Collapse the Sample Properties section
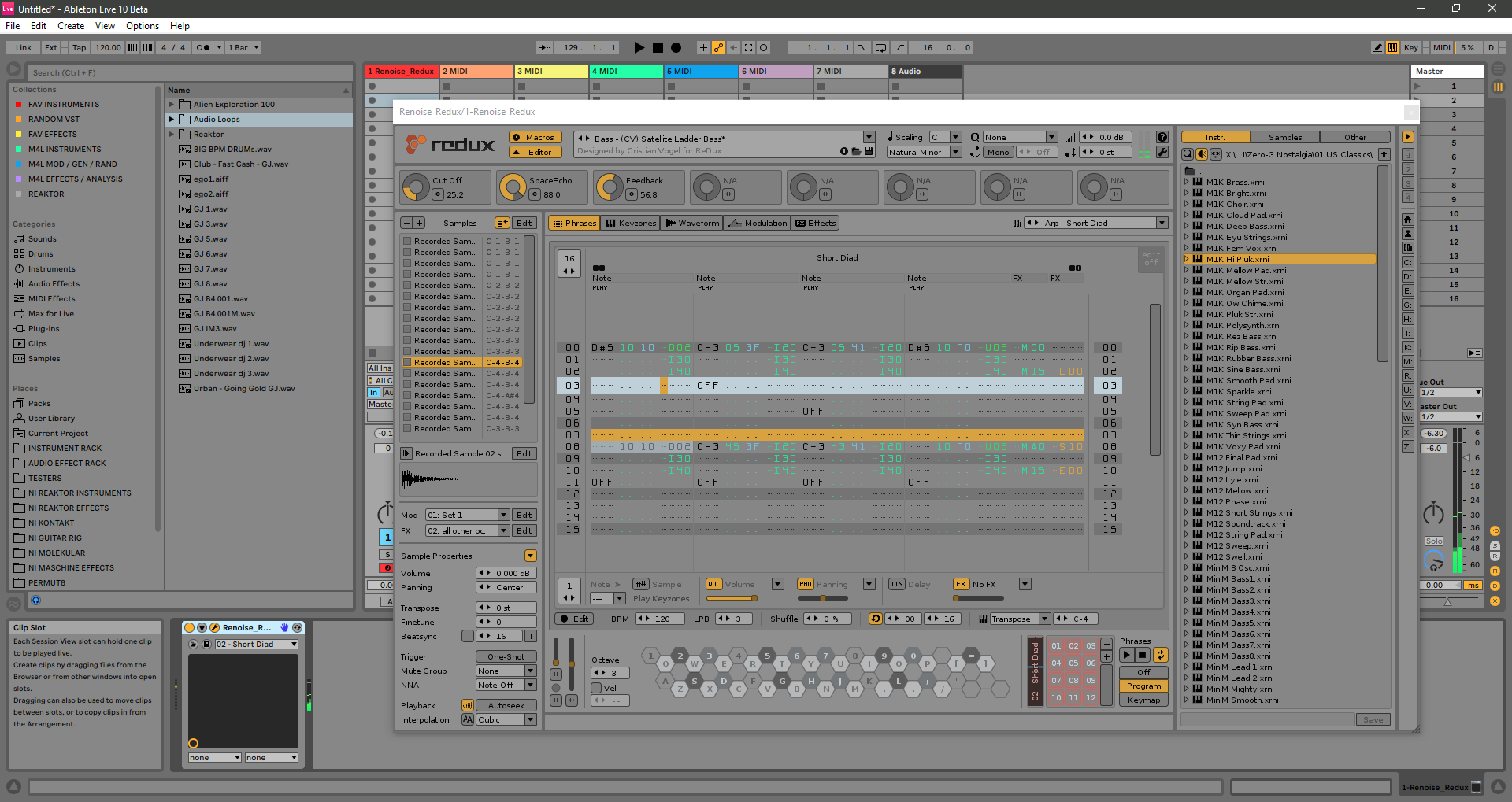Image resolution: width=1512 pixels, height=802 pixels. pyautogui.click(x=531, y=556)
